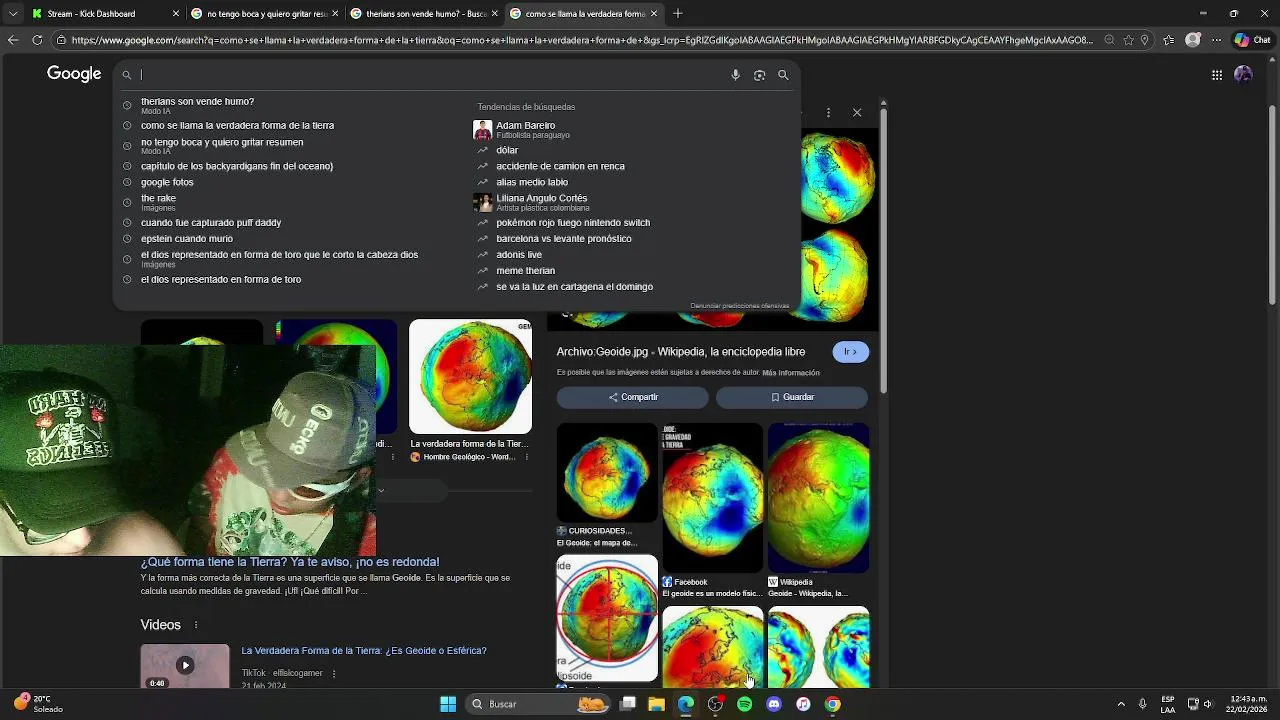Open File Explorer from taskbar
Screen dimensions: 1280x720
pos(656,704)
